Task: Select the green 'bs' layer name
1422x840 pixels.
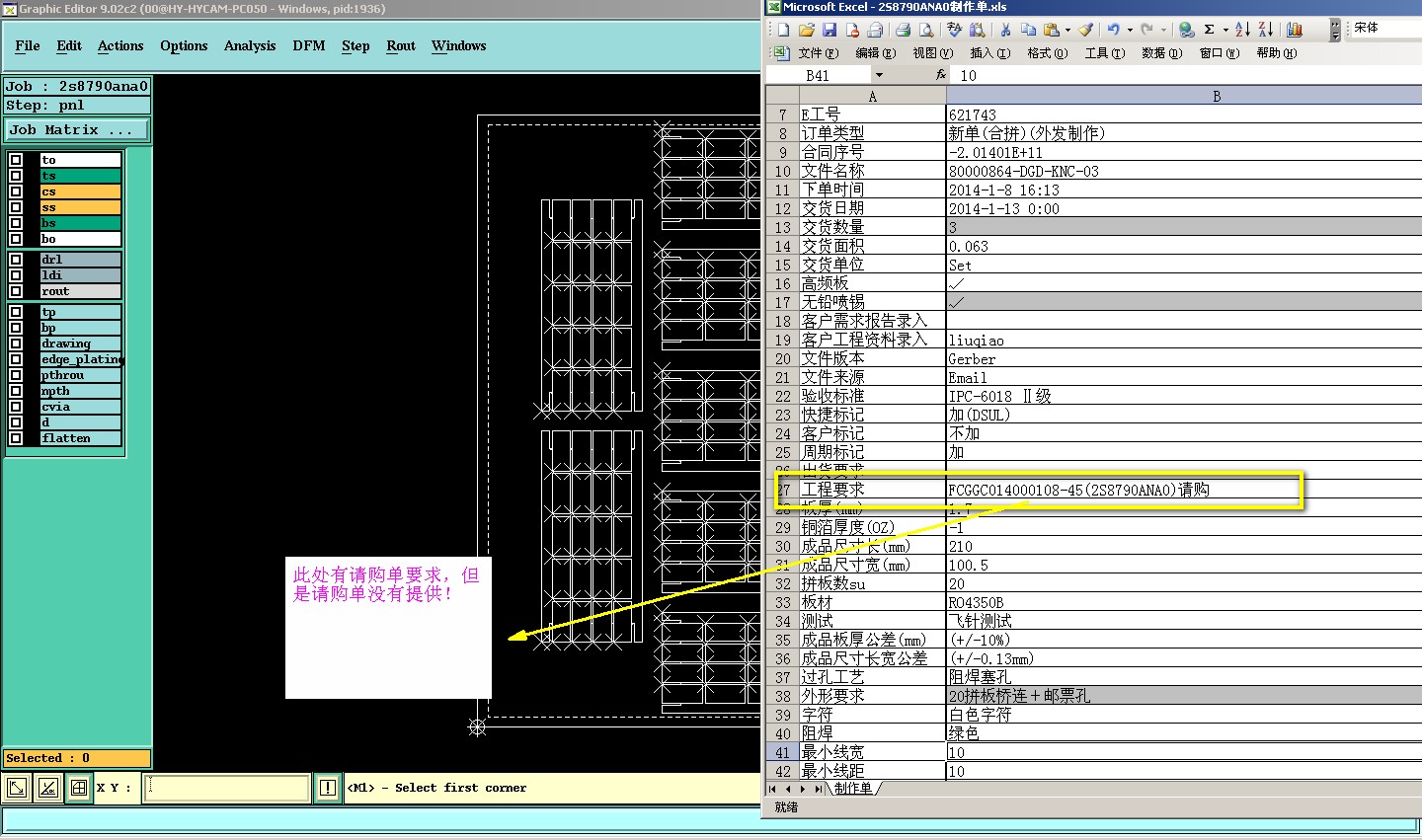Action: (x=80, y=223)
